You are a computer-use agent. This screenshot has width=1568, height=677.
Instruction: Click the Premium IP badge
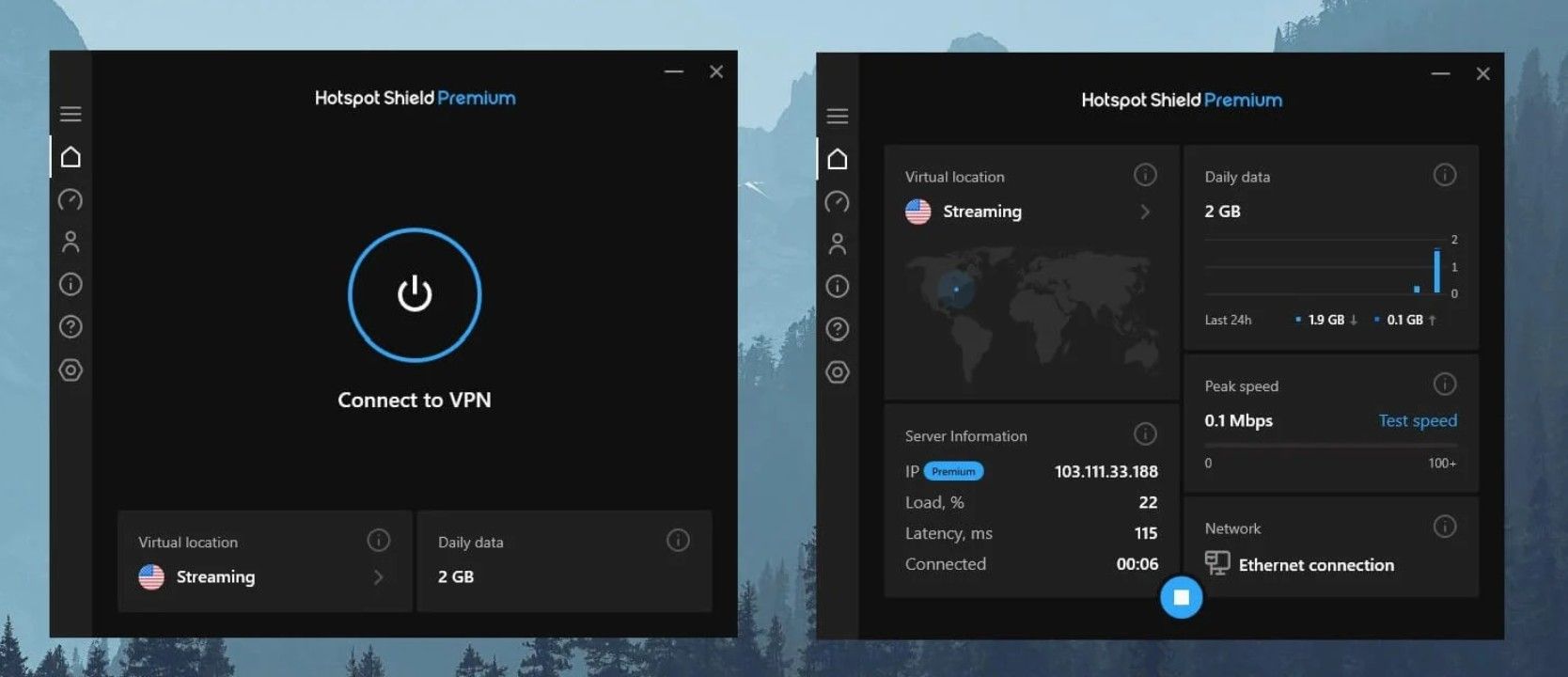pyautogui.click(x=954, y=471)
